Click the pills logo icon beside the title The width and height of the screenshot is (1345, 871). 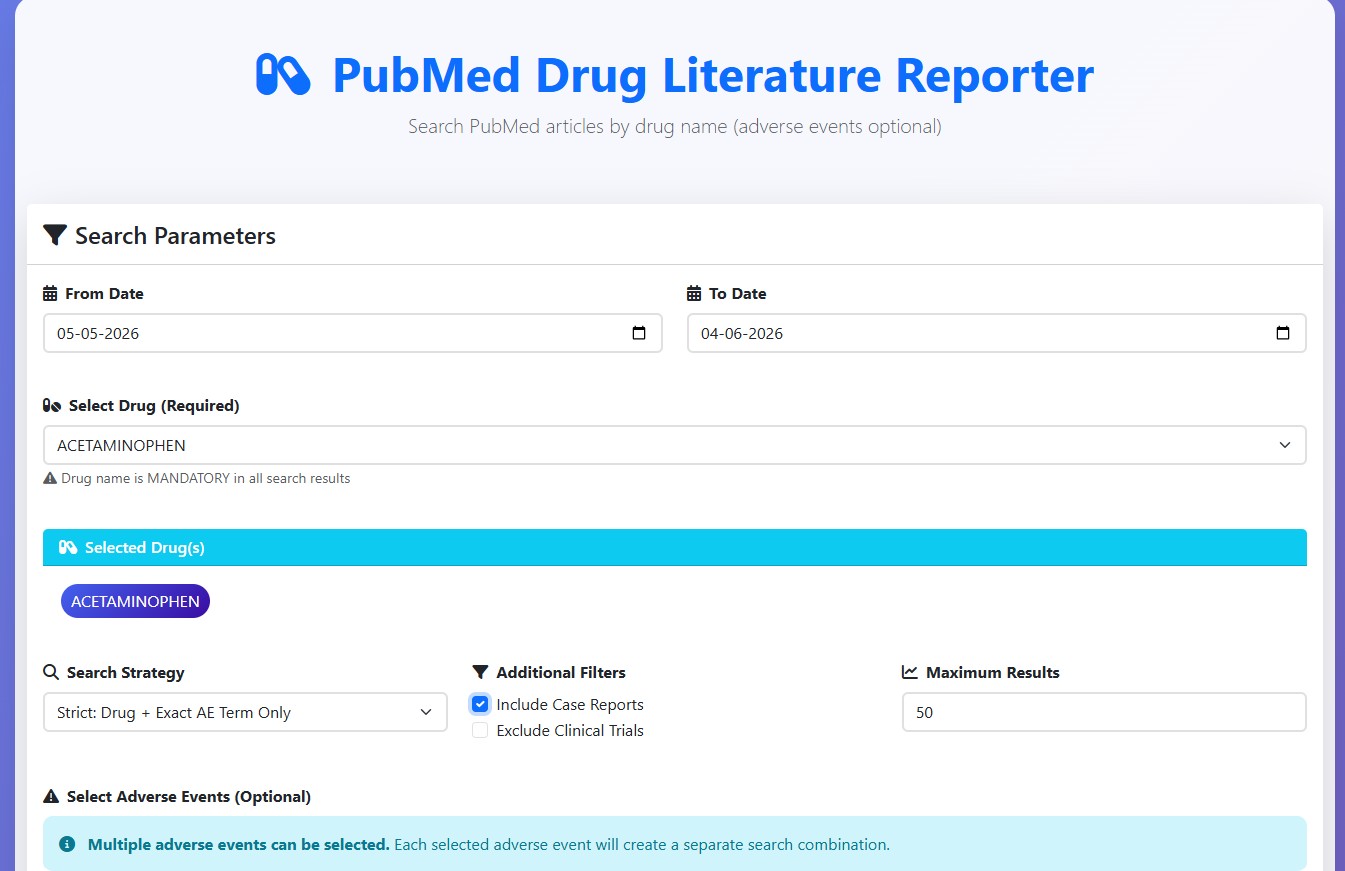point(283,75)
